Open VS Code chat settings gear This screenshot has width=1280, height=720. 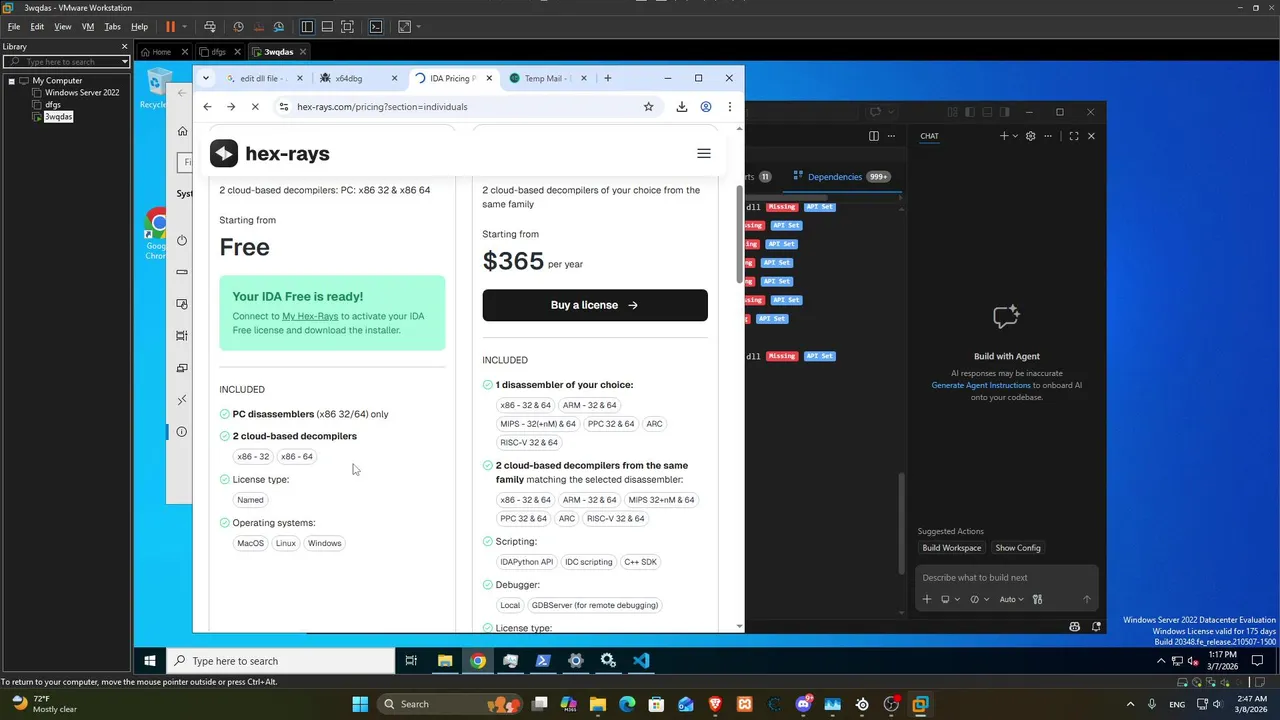pos(1031,136)
